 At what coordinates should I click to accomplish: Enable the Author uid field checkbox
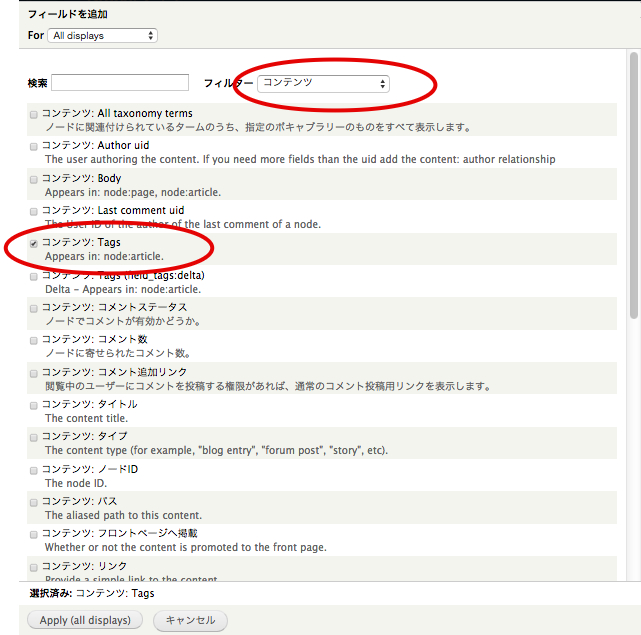[34, 146]
